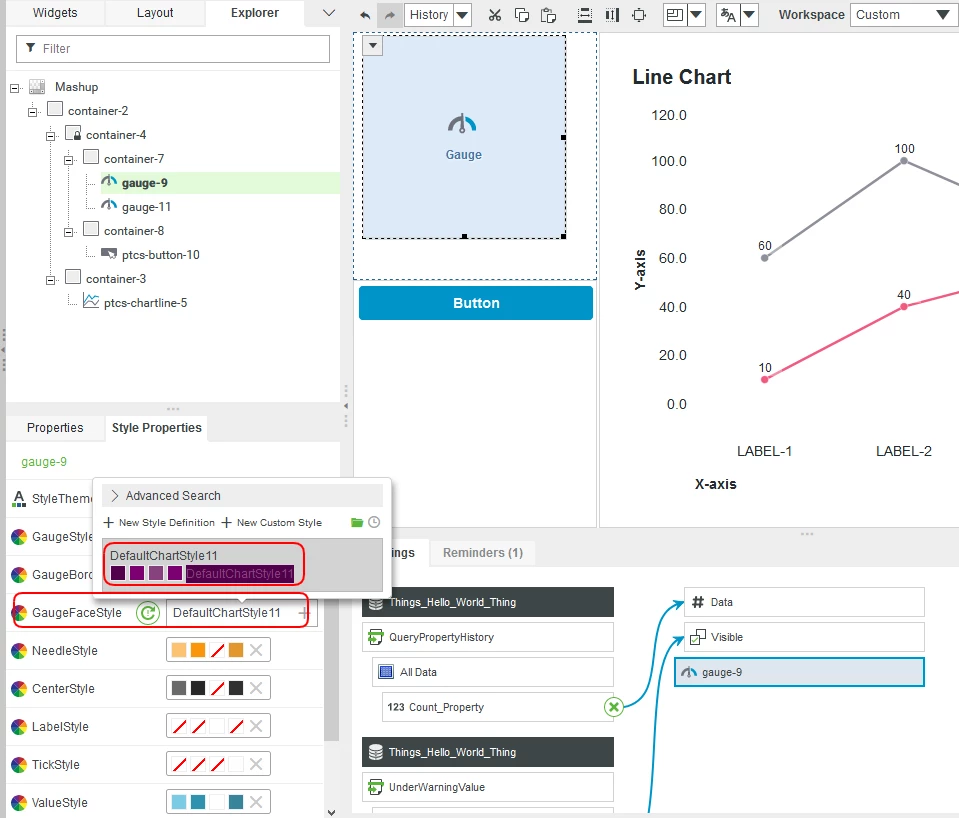Click New Custom Style

272,522
